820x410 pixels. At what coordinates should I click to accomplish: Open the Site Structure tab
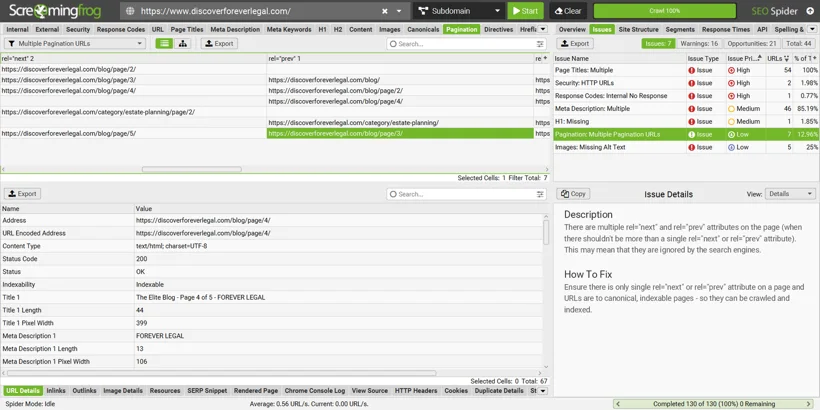coord(639,29)
